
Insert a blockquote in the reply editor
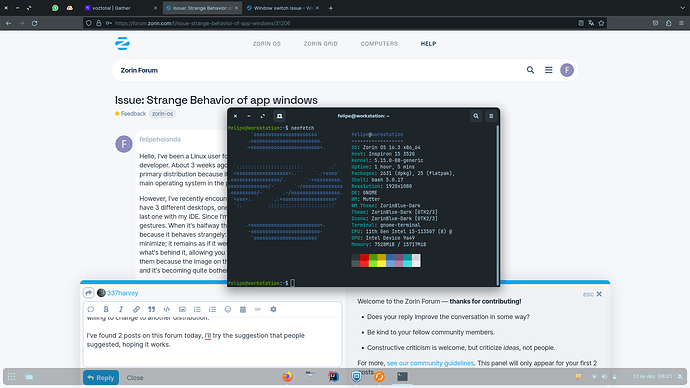(151, 309)
